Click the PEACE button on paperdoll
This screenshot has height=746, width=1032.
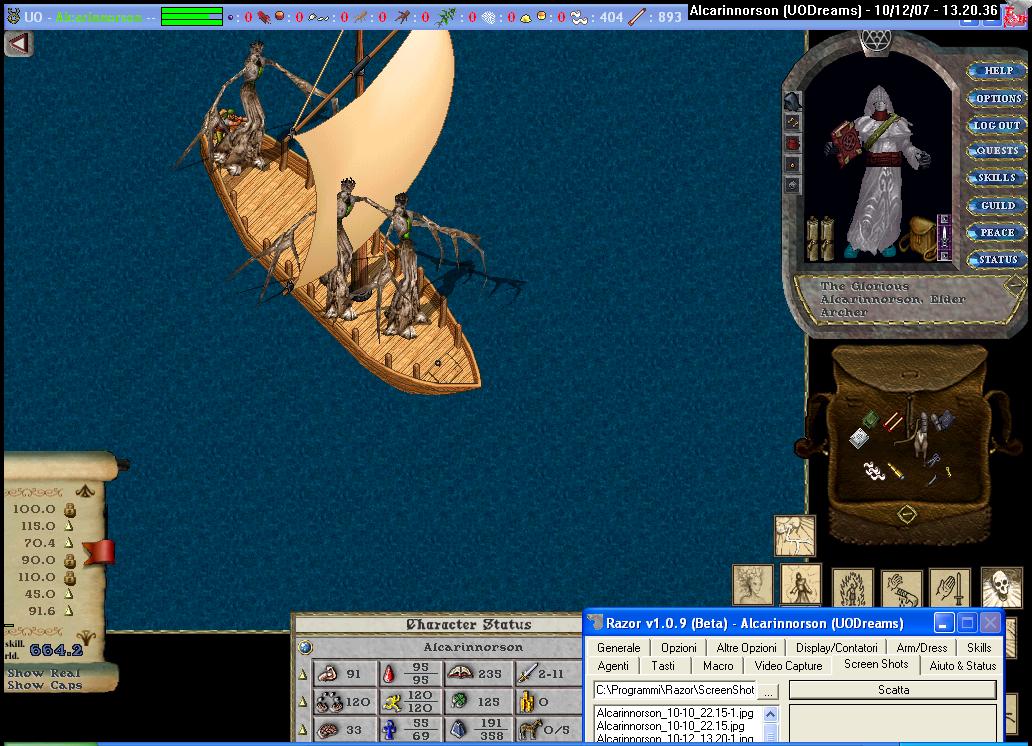click(997, 232)
